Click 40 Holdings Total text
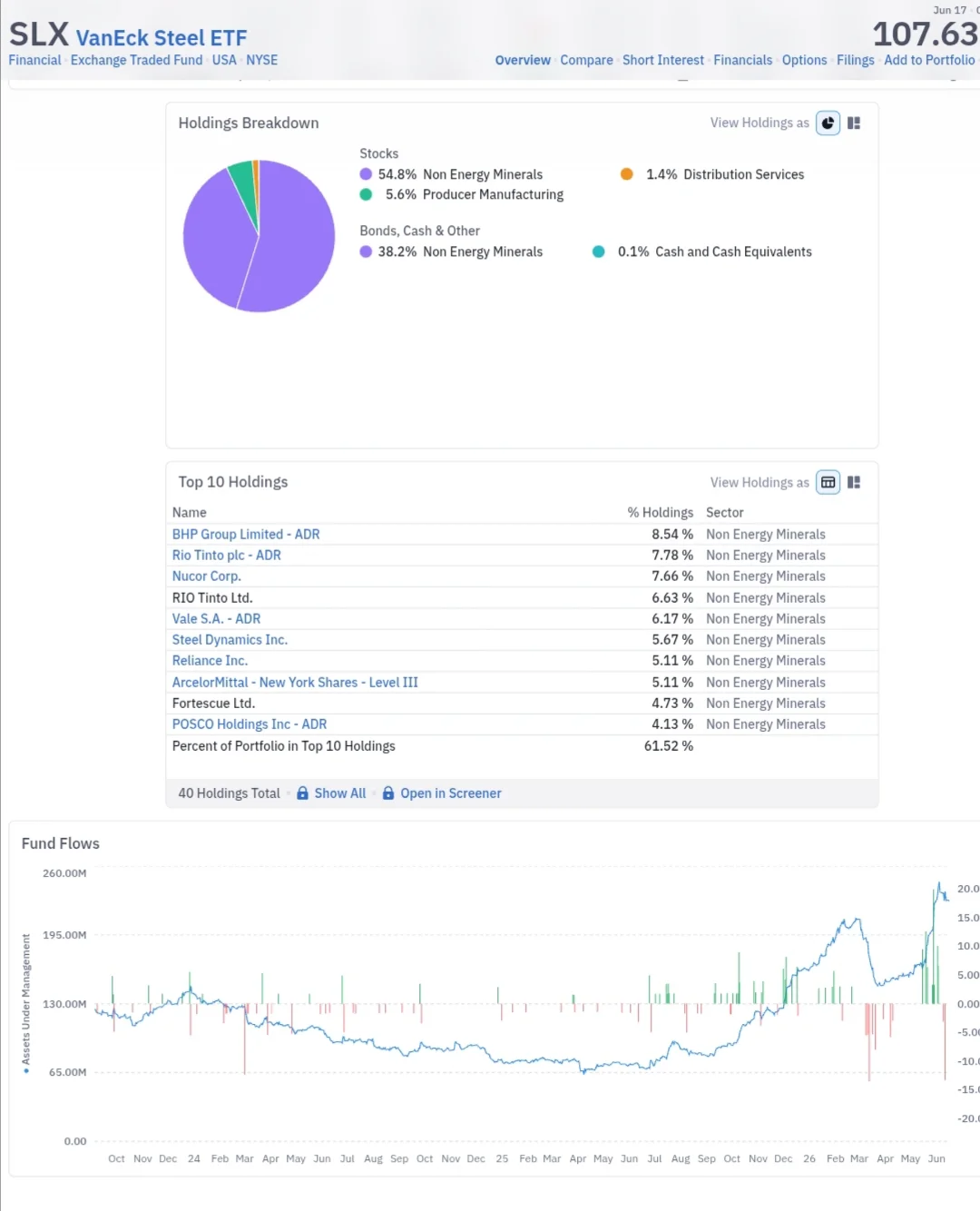This screenshot has height=1211, width=980. pyautogui.click(x=230, y=793)
